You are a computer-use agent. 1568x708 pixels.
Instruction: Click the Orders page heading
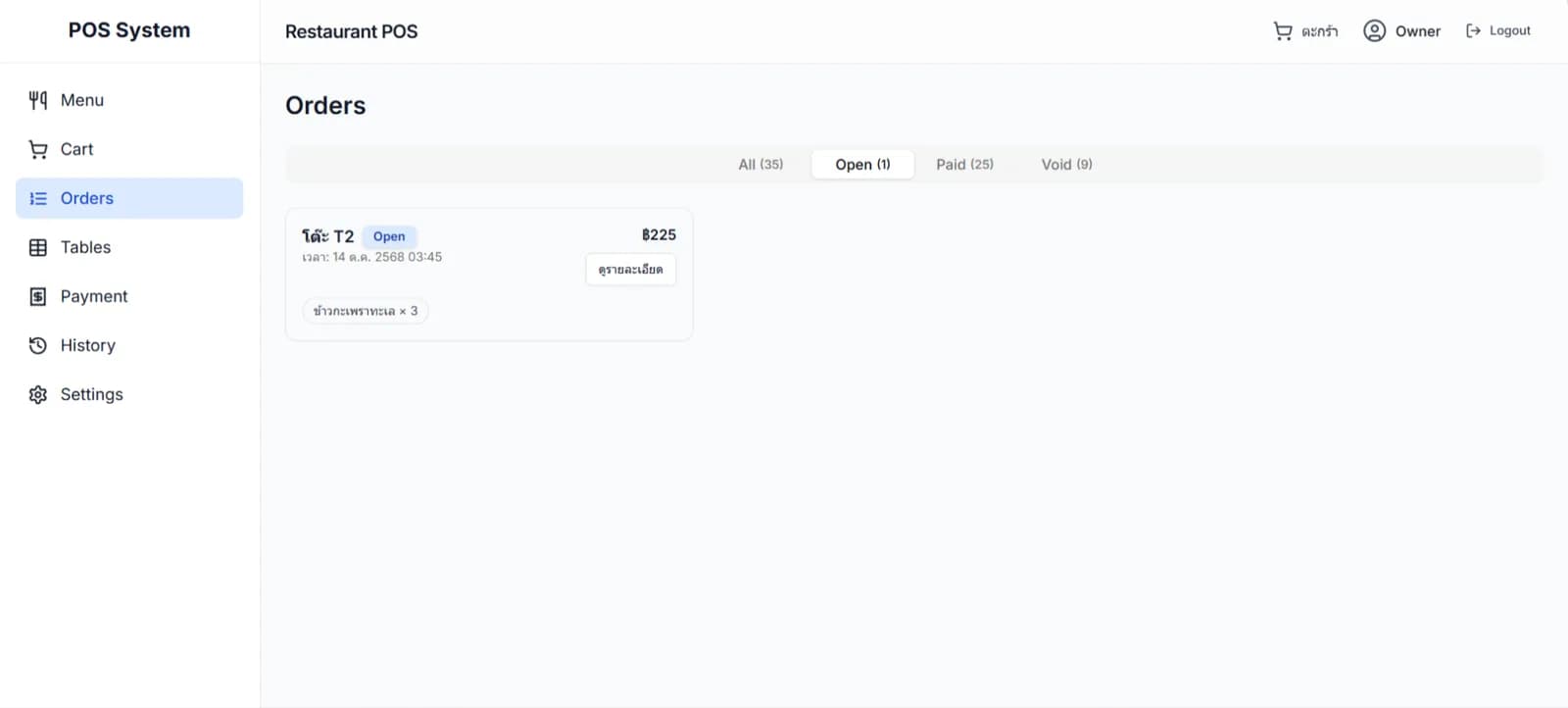[325, 106]
